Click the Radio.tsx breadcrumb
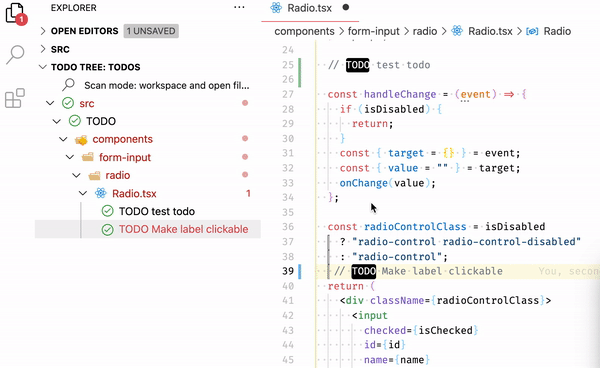 pyautogui.click(x=490, y=31)
